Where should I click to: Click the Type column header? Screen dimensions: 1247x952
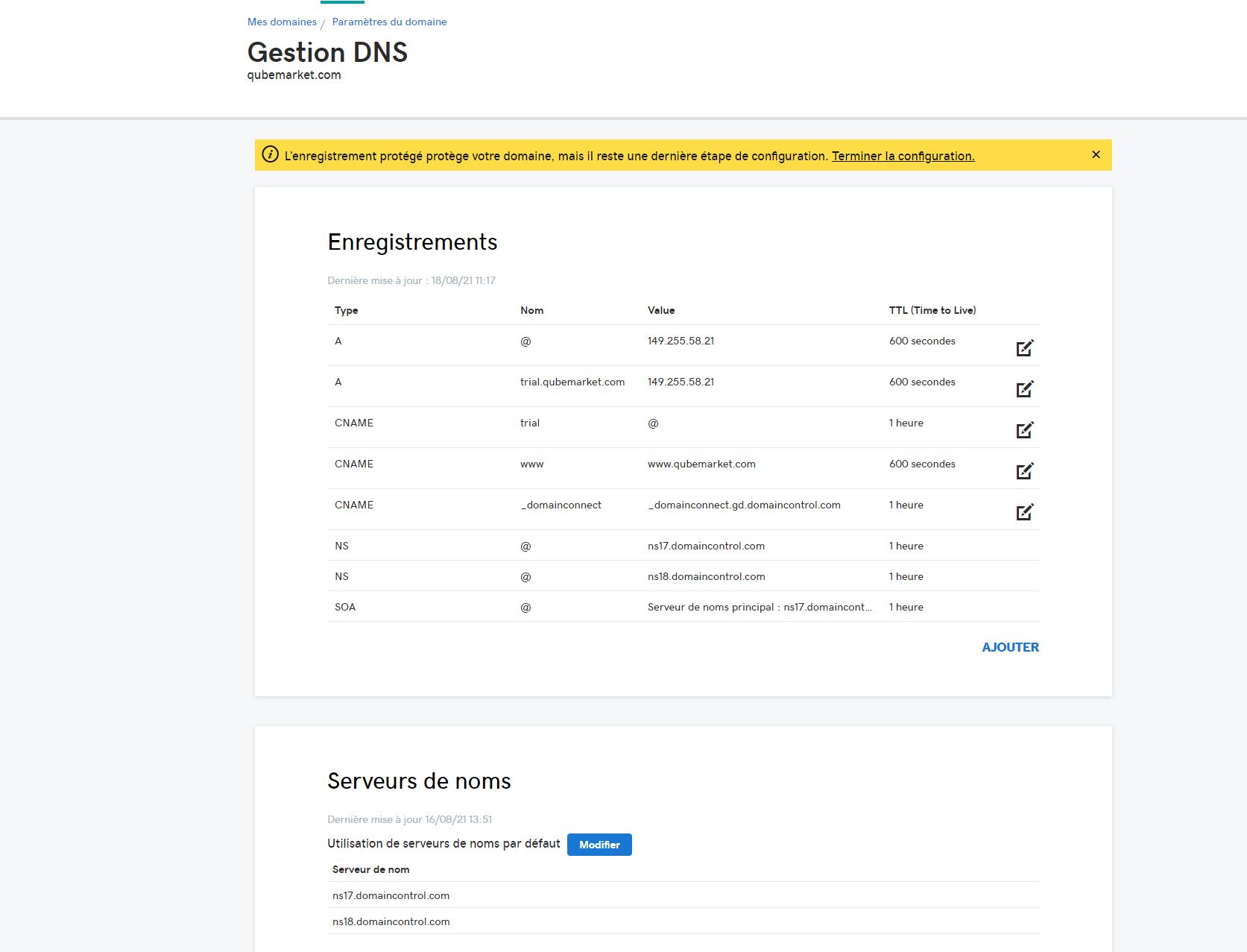[346, 310]
